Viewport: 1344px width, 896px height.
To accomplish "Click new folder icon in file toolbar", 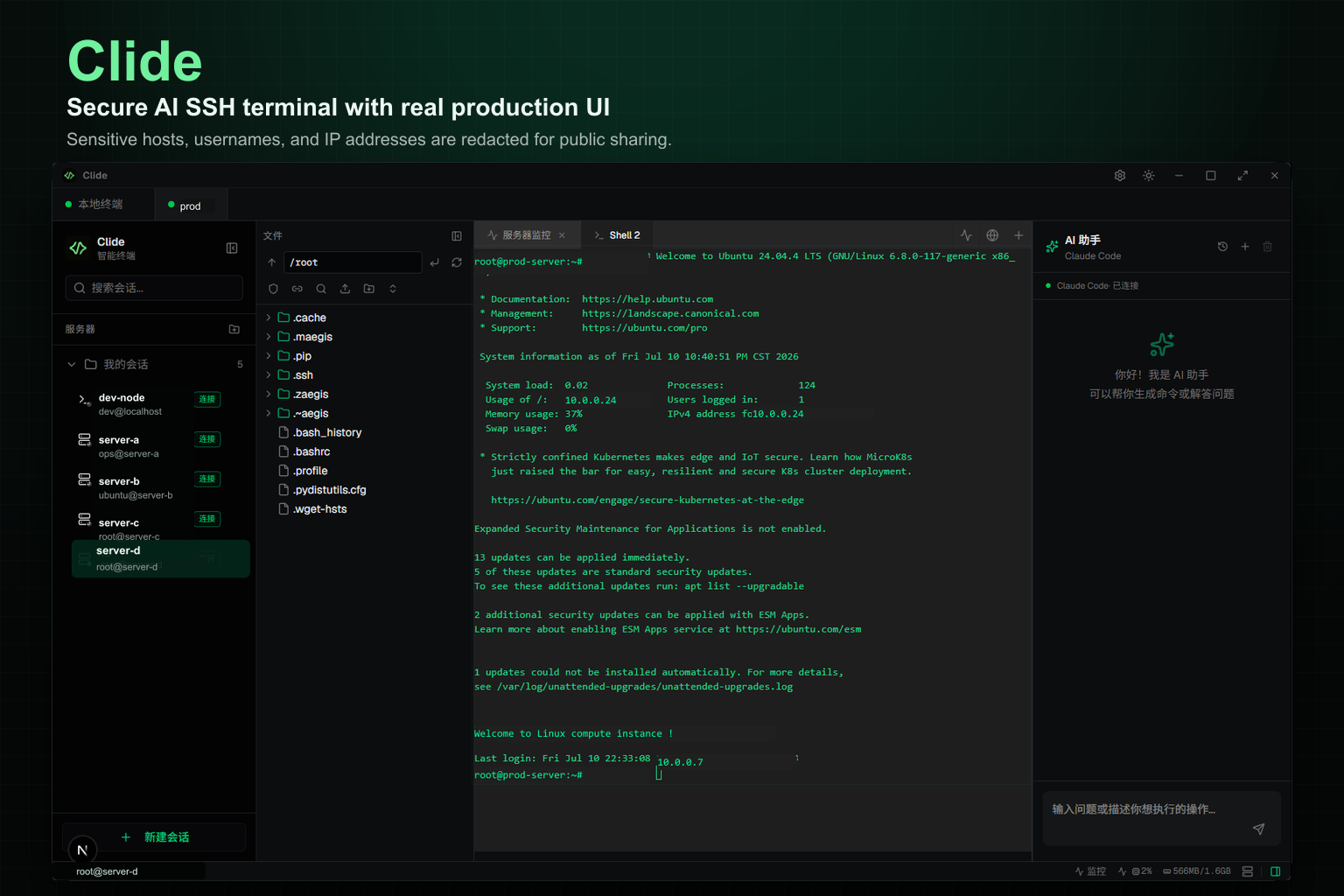I will [369, 289].
